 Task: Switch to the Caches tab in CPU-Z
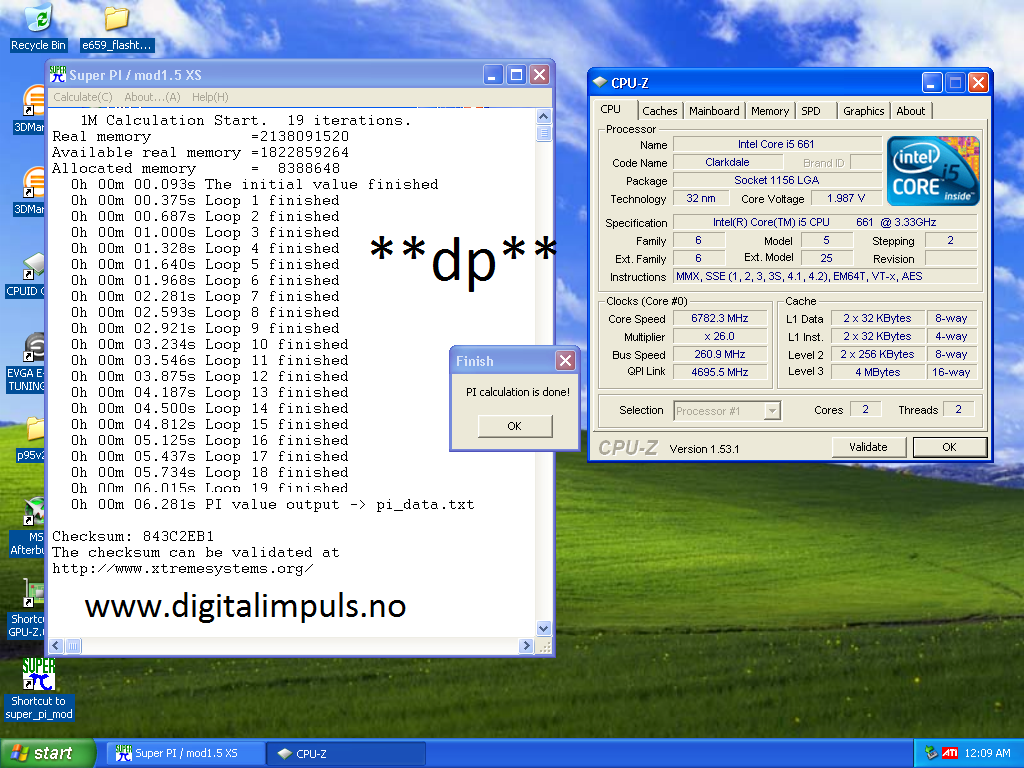[660, 111]
